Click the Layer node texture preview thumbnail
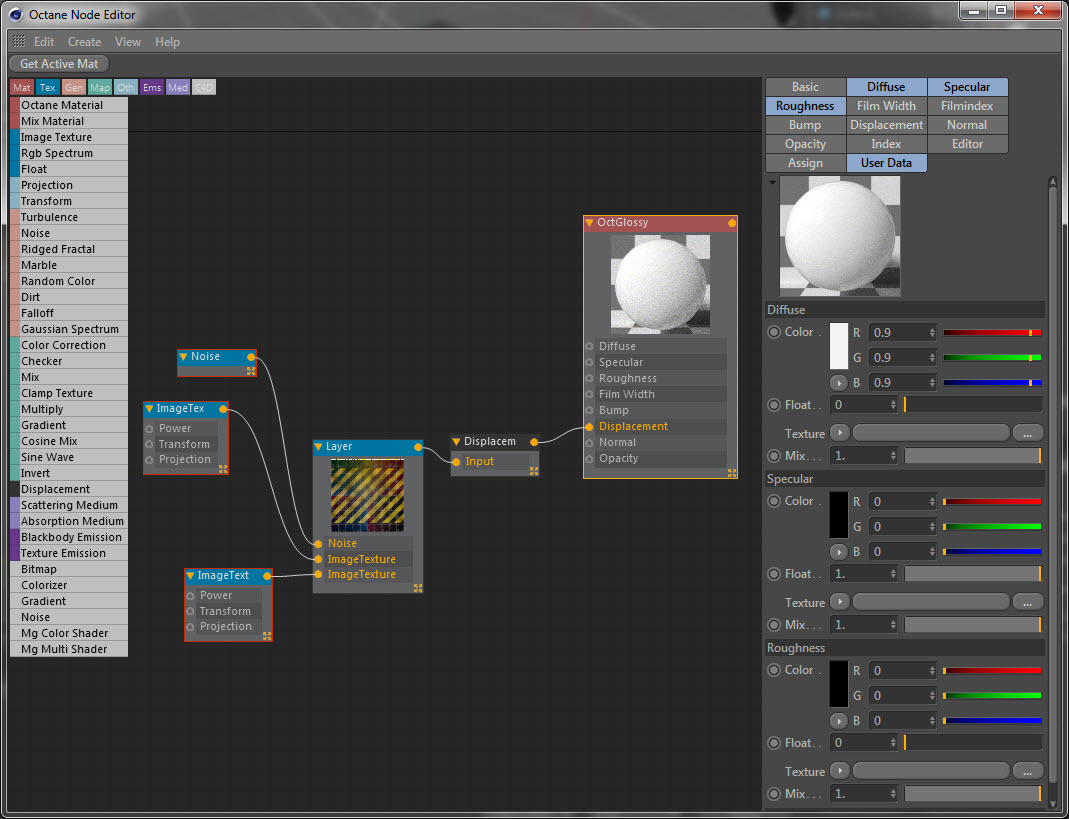Image resolution: width=1069 pixels, height=819 pixels. (x=367, y=494)
